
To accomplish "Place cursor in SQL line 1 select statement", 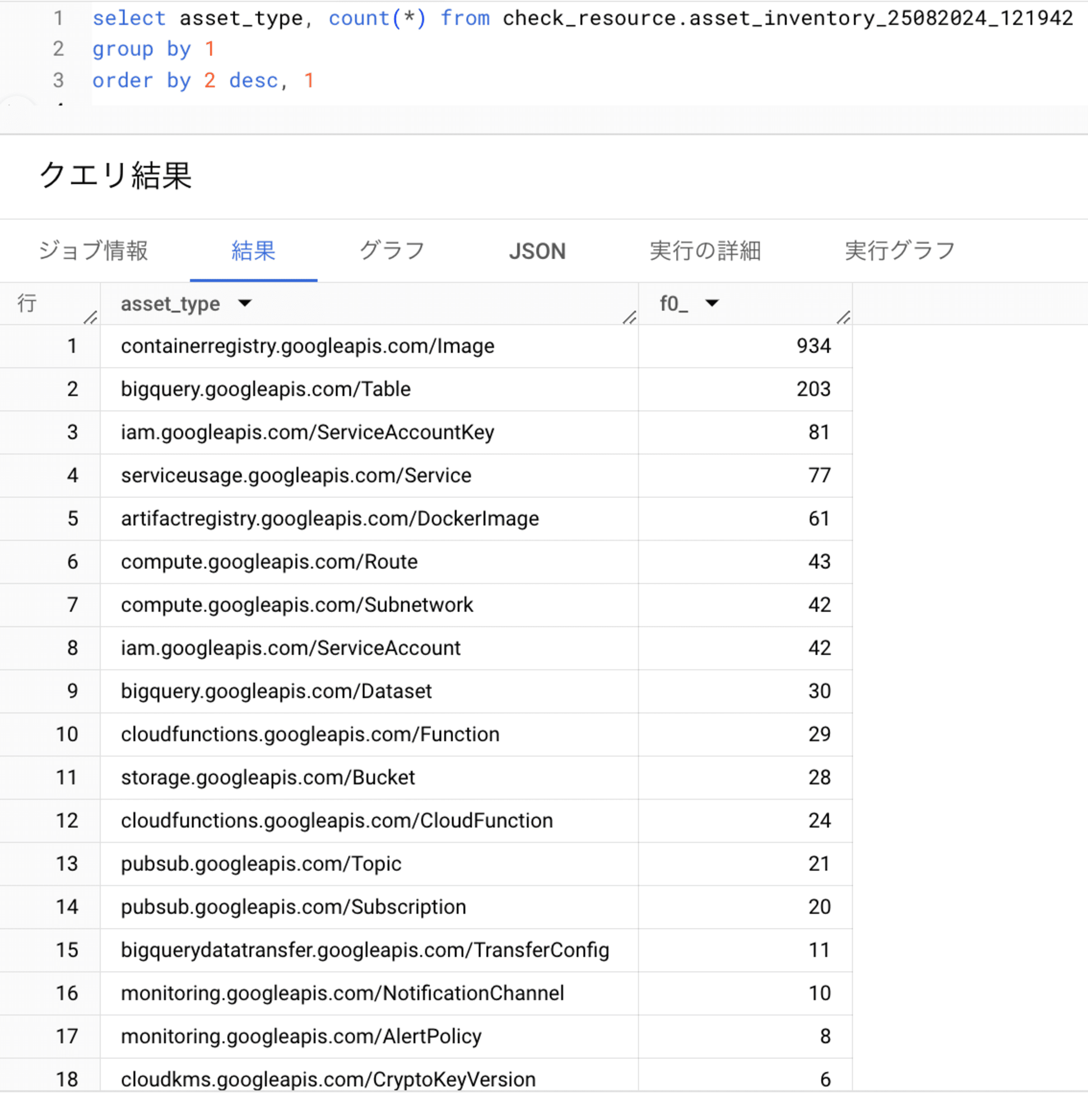I will tap(582, 18).
